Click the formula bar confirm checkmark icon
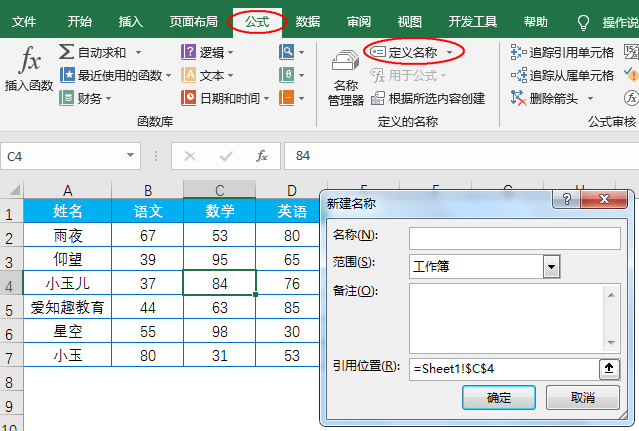Image resolution: width=639 pixels, height=431 pixels. coord(226,156)
